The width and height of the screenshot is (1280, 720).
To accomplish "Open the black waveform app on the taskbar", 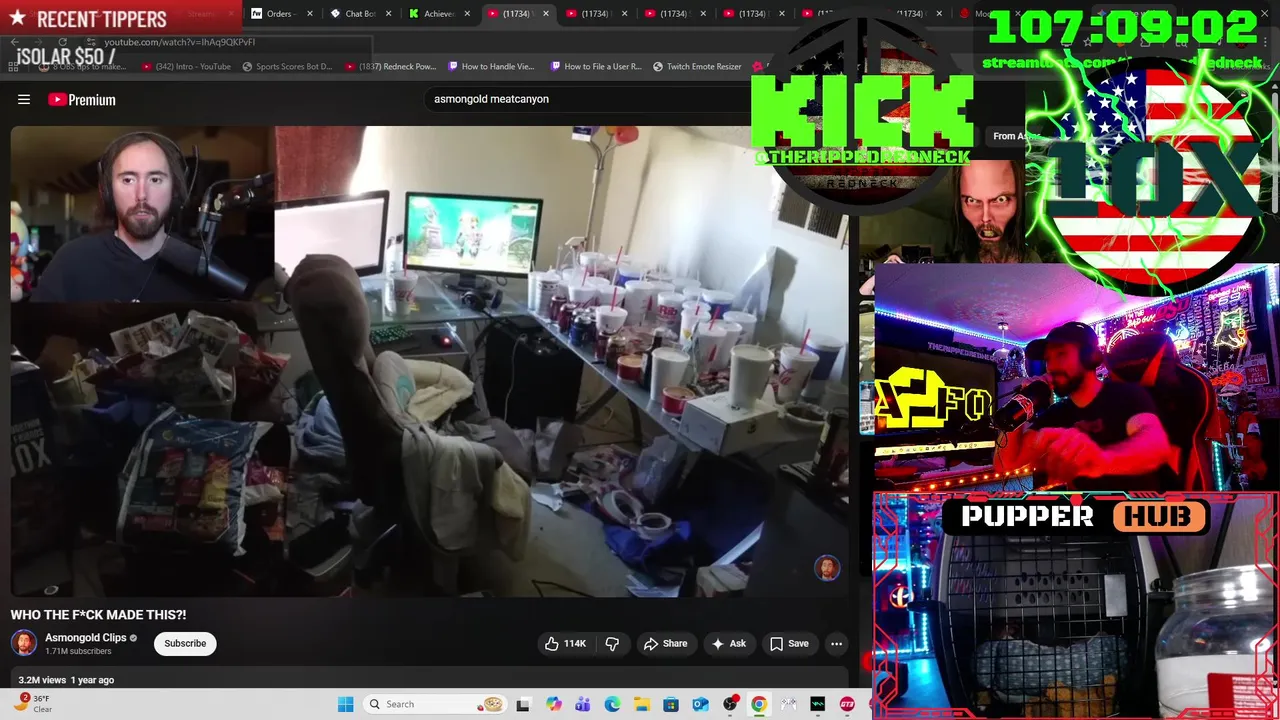I will (818, 704).
